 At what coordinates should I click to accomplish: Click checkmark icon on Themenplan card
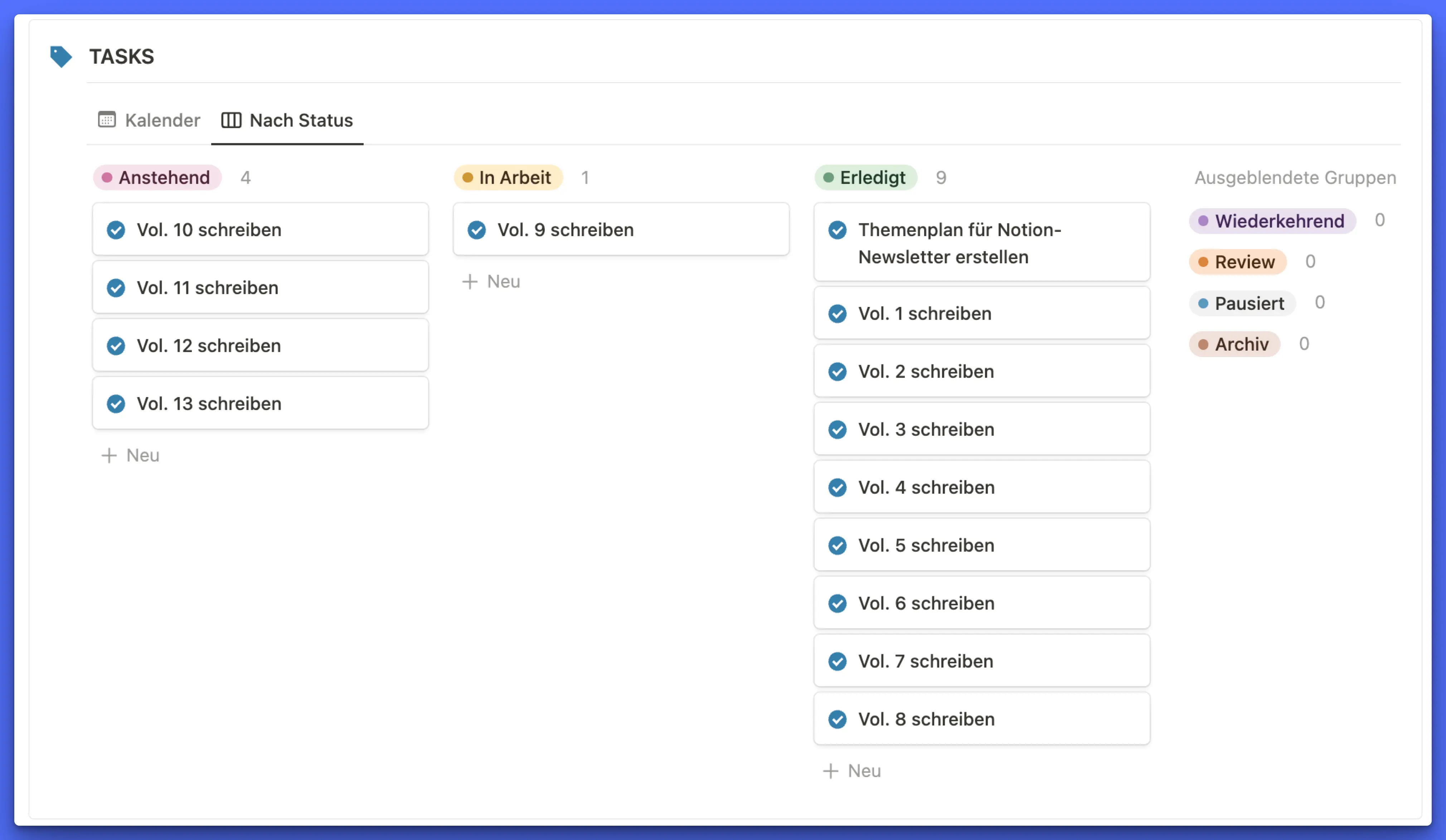tap(837, 230)
